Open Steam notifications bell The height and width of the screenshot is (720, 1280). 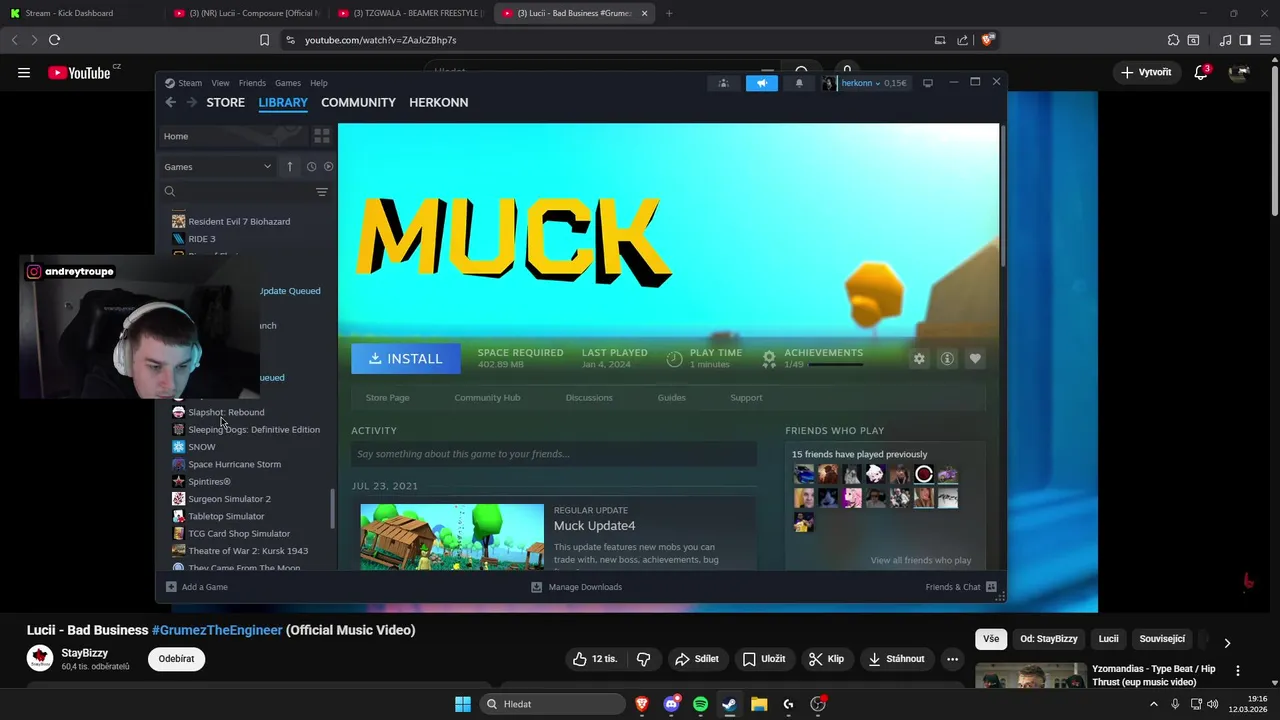click(x=799, y=83)
